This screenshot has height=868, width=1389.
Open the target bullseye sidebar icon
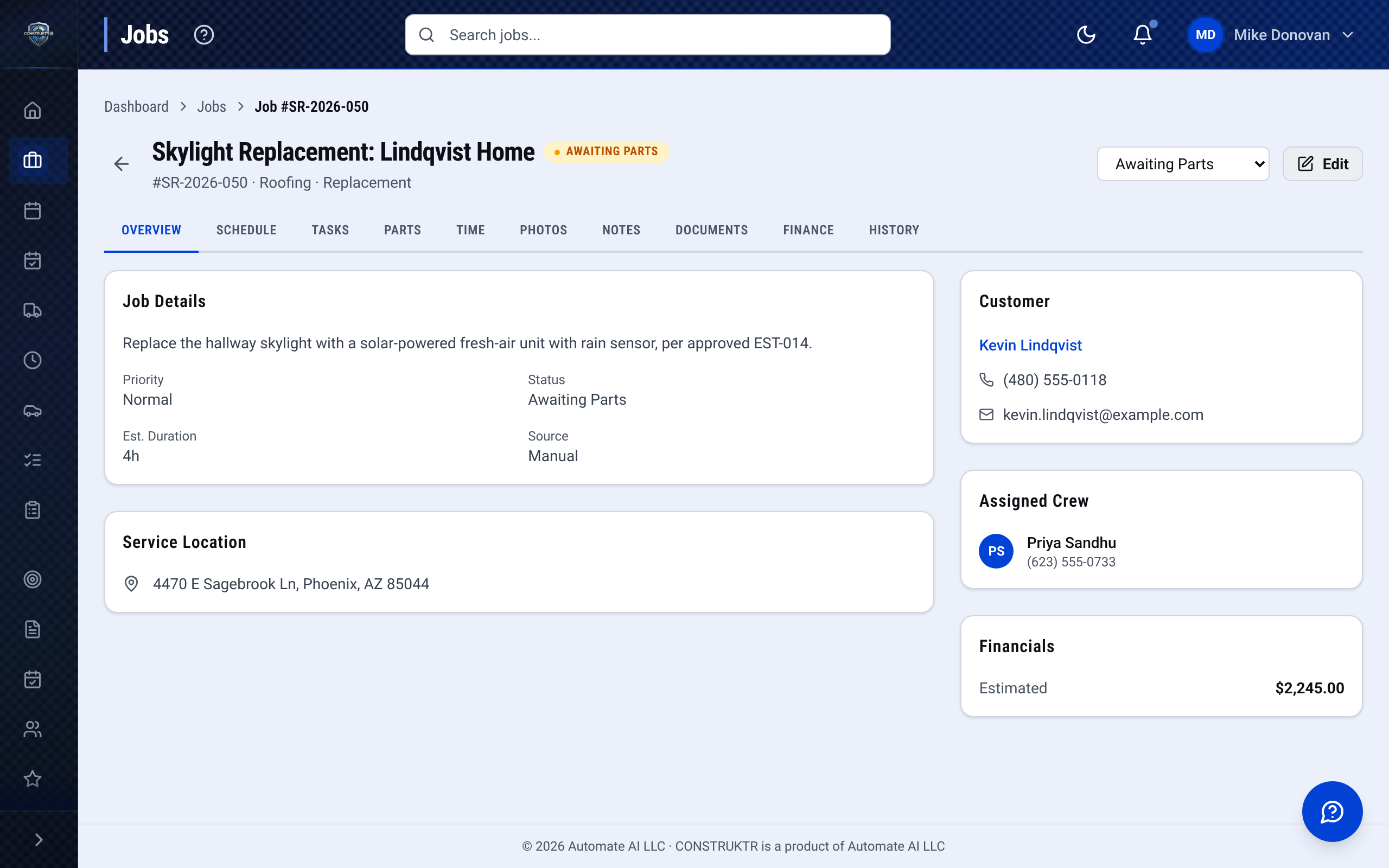(33, 579)
